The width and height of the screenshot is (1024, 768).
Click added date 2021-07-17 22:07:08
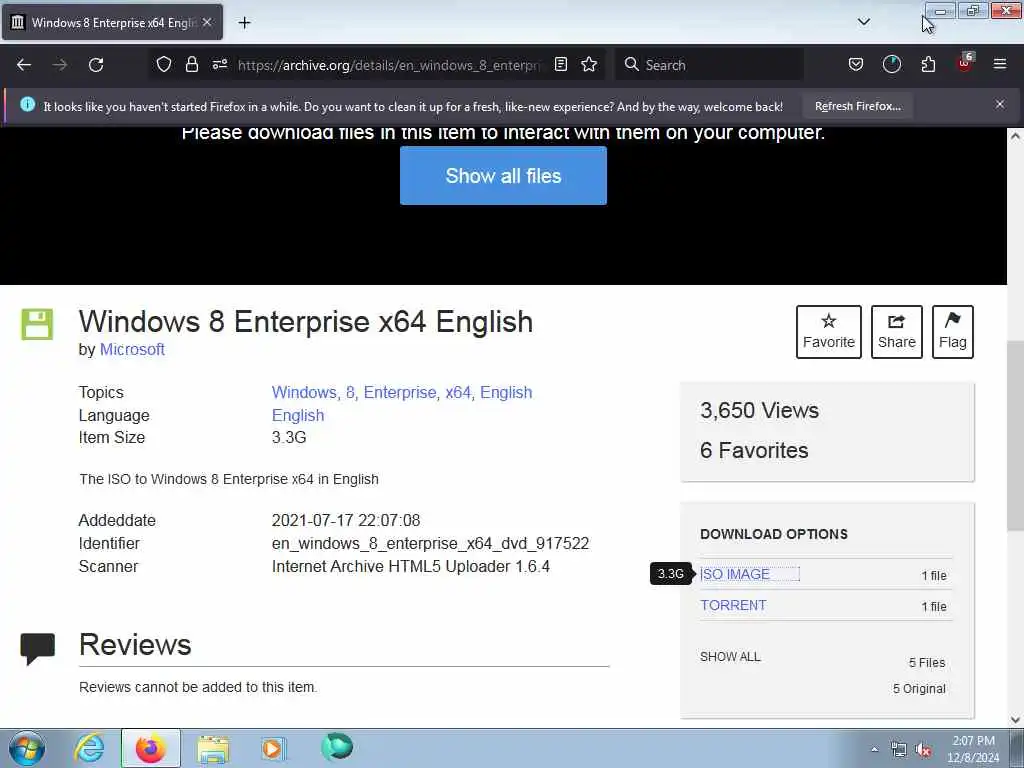pos(346,520)
